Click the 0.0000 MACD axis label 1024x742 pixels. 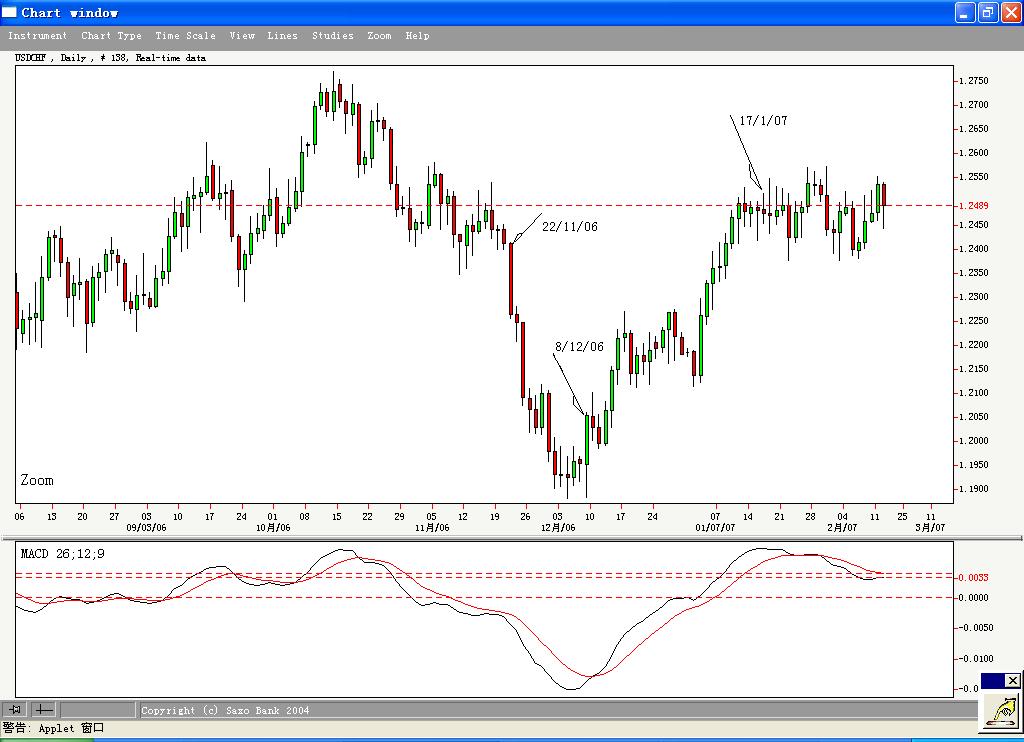974,598
